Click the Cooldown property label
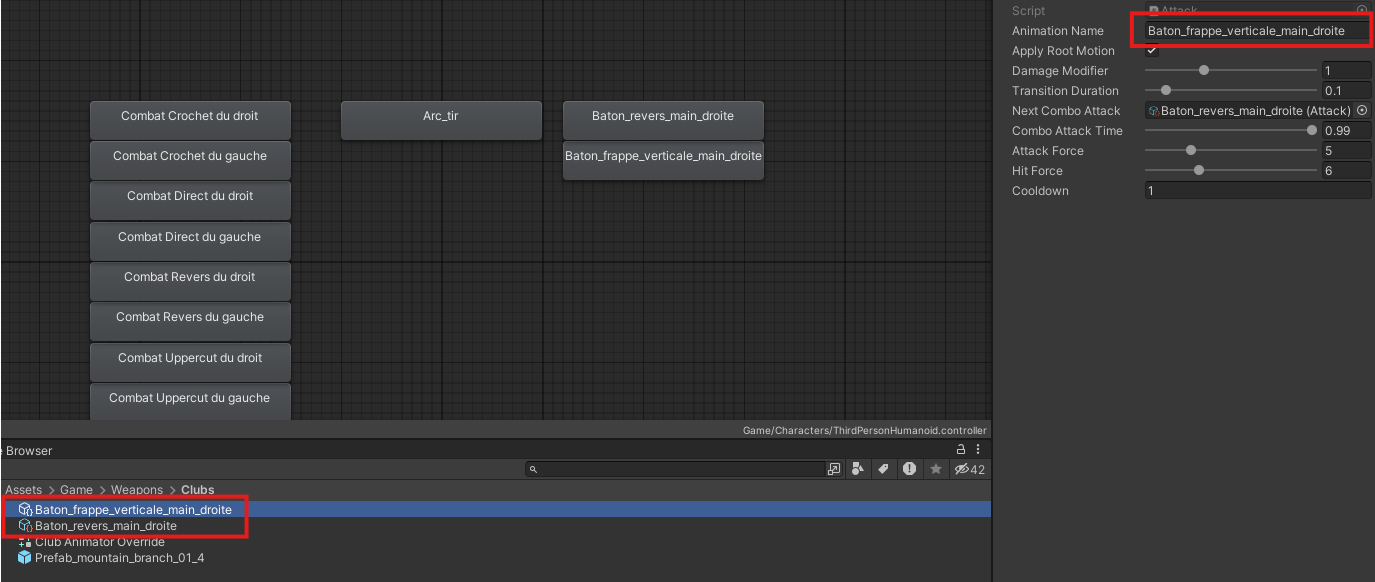This screenshot has width=1375, height=582. 1040,191
